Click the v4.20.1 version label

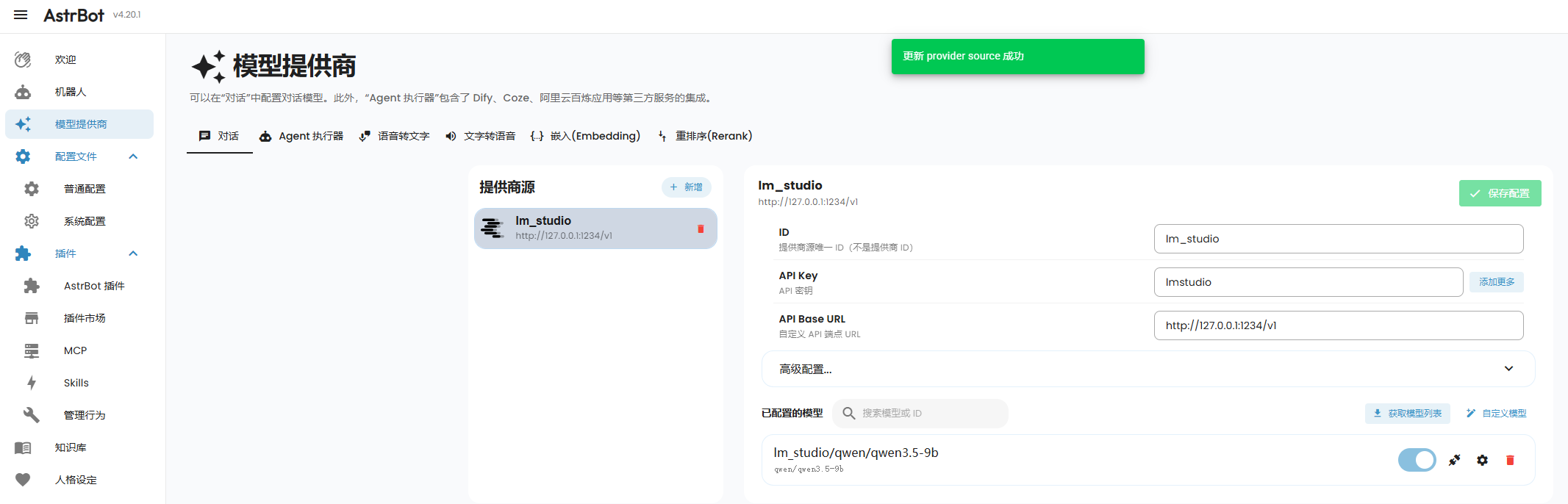click(x=126, y=15)
